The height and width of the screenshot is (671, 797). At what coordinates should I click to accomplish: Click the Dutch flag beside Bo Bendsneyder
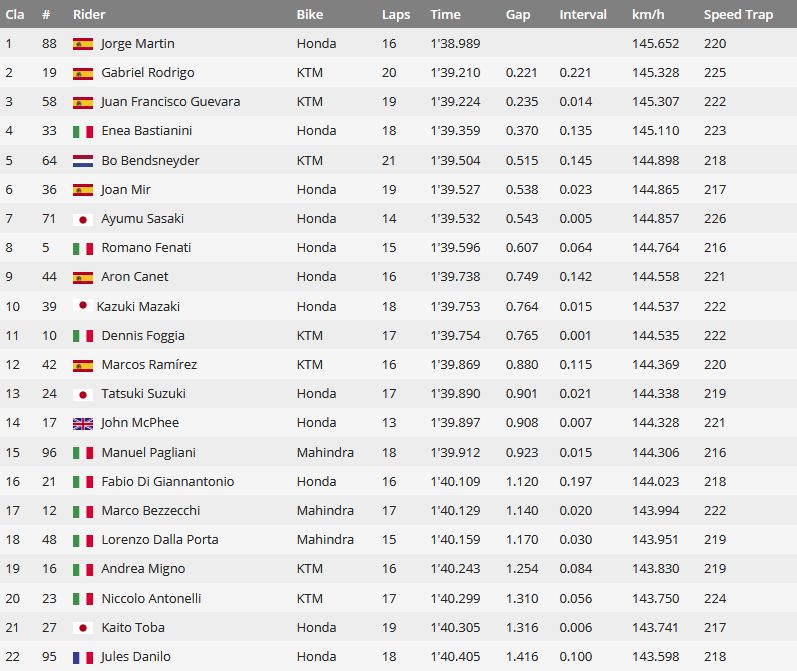tap(83, 161)
